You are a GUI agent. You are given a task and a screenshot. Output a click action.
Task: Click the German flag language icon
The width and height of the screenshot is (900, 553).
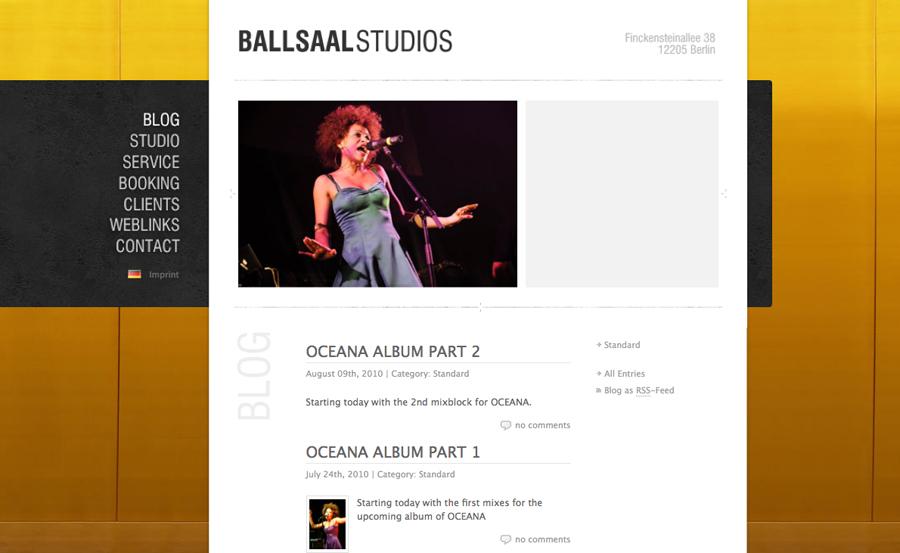pos(134,274)
